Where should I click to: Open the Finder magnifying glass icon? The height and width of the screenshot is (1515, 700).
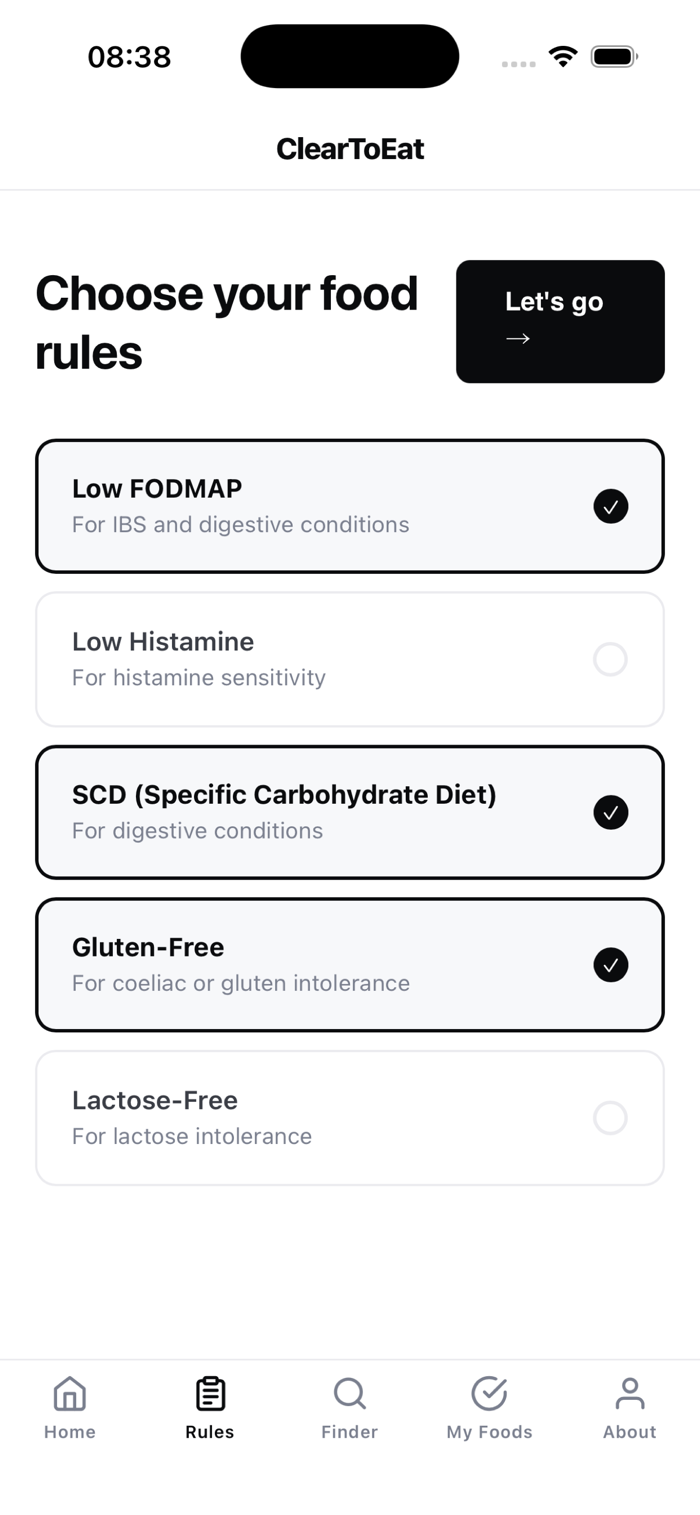point(350,1392)
